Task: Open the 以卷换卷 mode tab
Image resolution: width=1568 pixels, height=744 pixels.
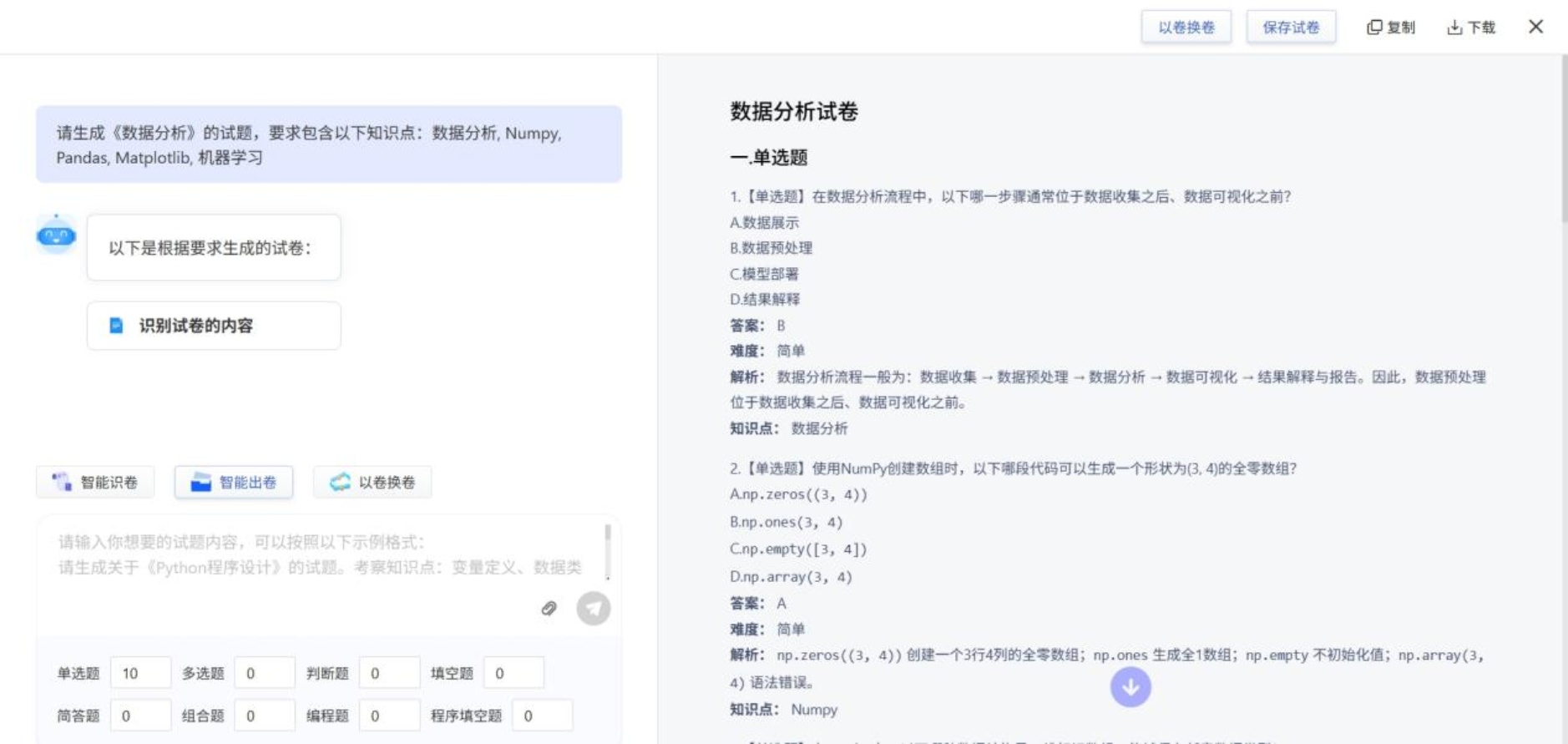Action: 372,482
